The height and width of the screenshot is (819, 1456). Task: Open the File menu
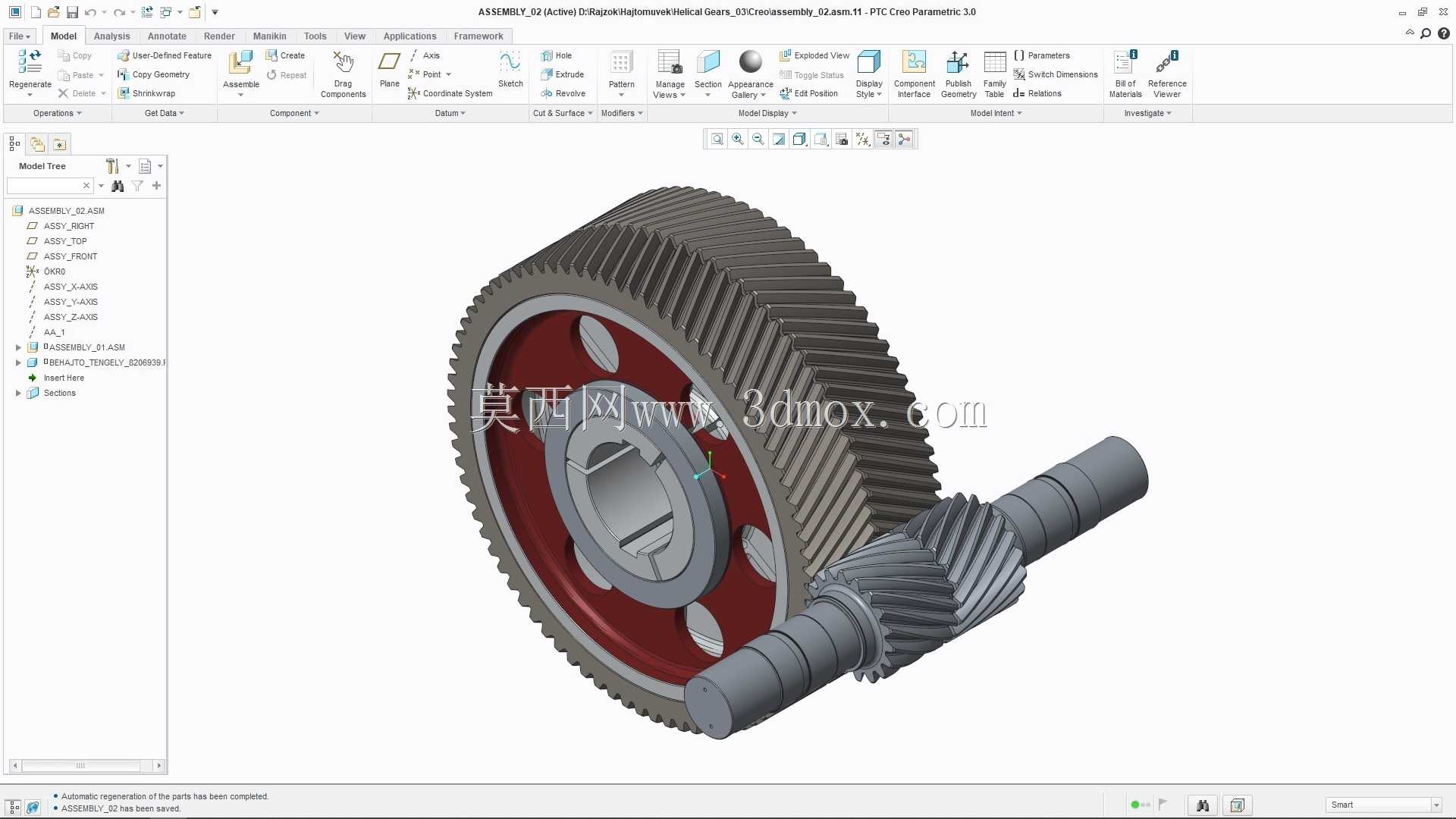[x=20, y=36]
